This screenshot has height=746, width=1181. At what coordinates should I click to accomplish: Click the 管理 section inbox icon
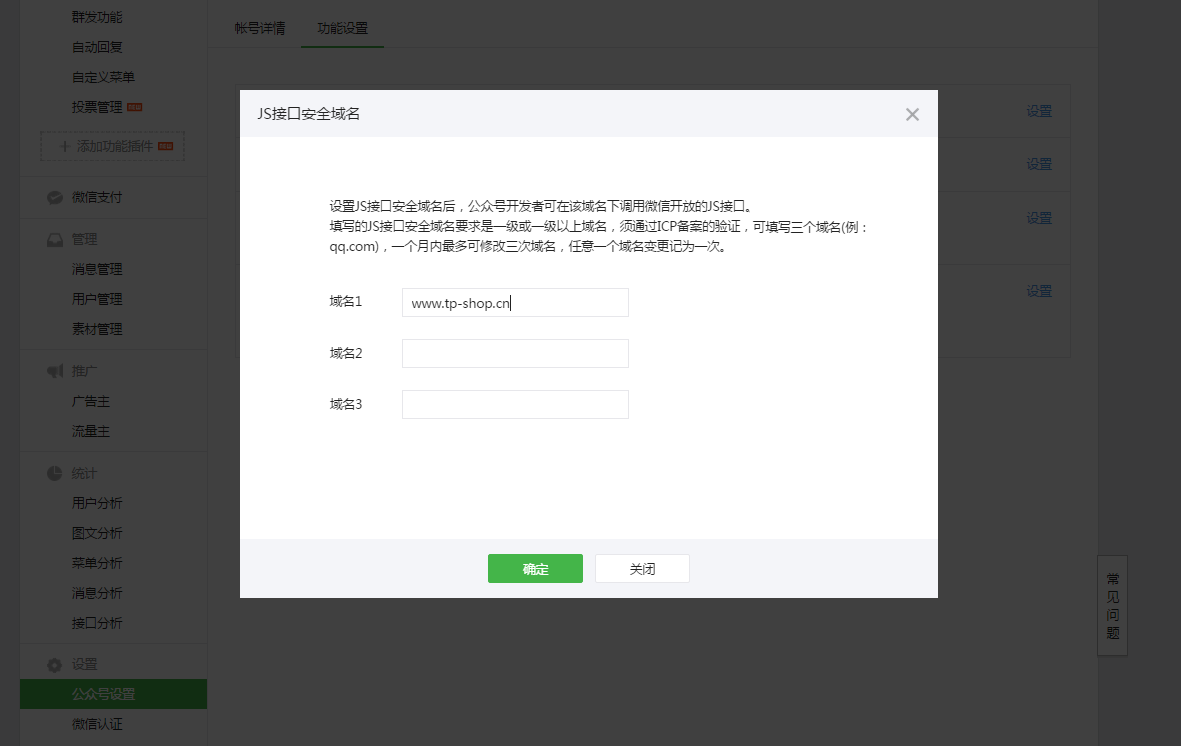coord(55,239)
